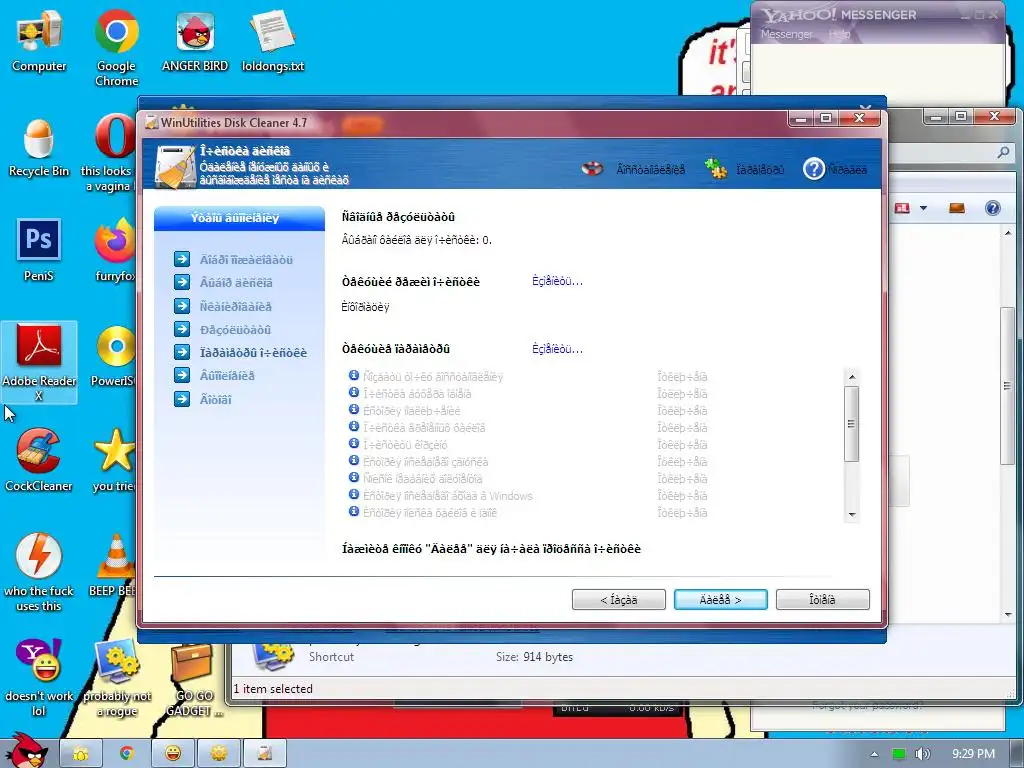Viewport: 1024px width, 768px height.
Task: Click the search magnifier in background Explorer window
Action: point(1003,152)
